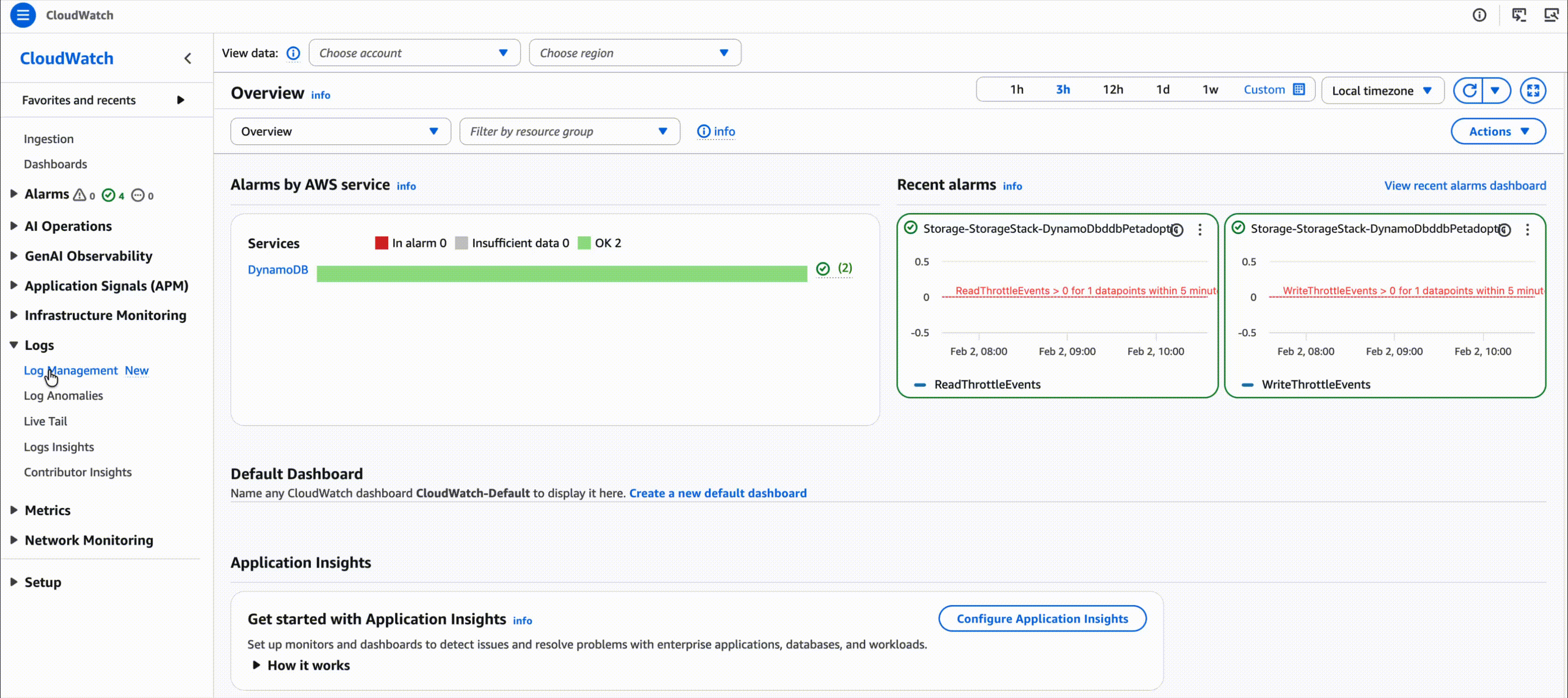The image size is (1568, 698).
Task: Choose Custom time range
Action: 1264,90
